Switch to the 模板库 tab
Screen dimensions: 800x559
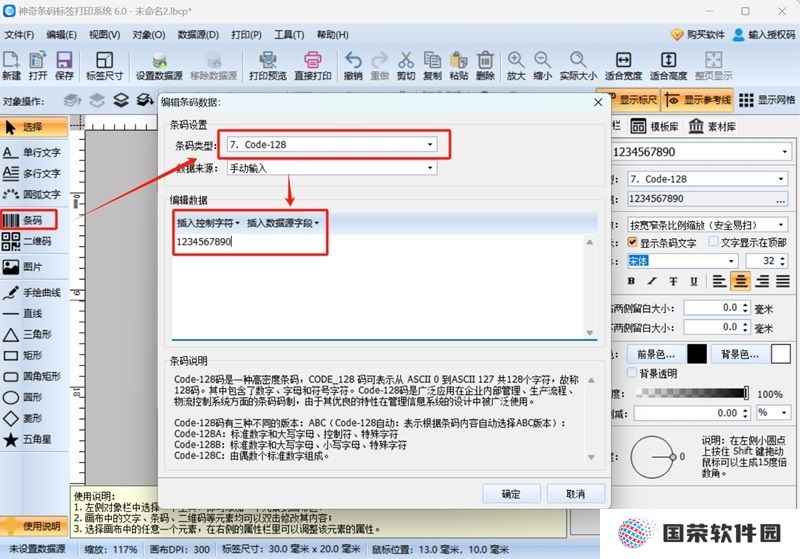(655, 126)
